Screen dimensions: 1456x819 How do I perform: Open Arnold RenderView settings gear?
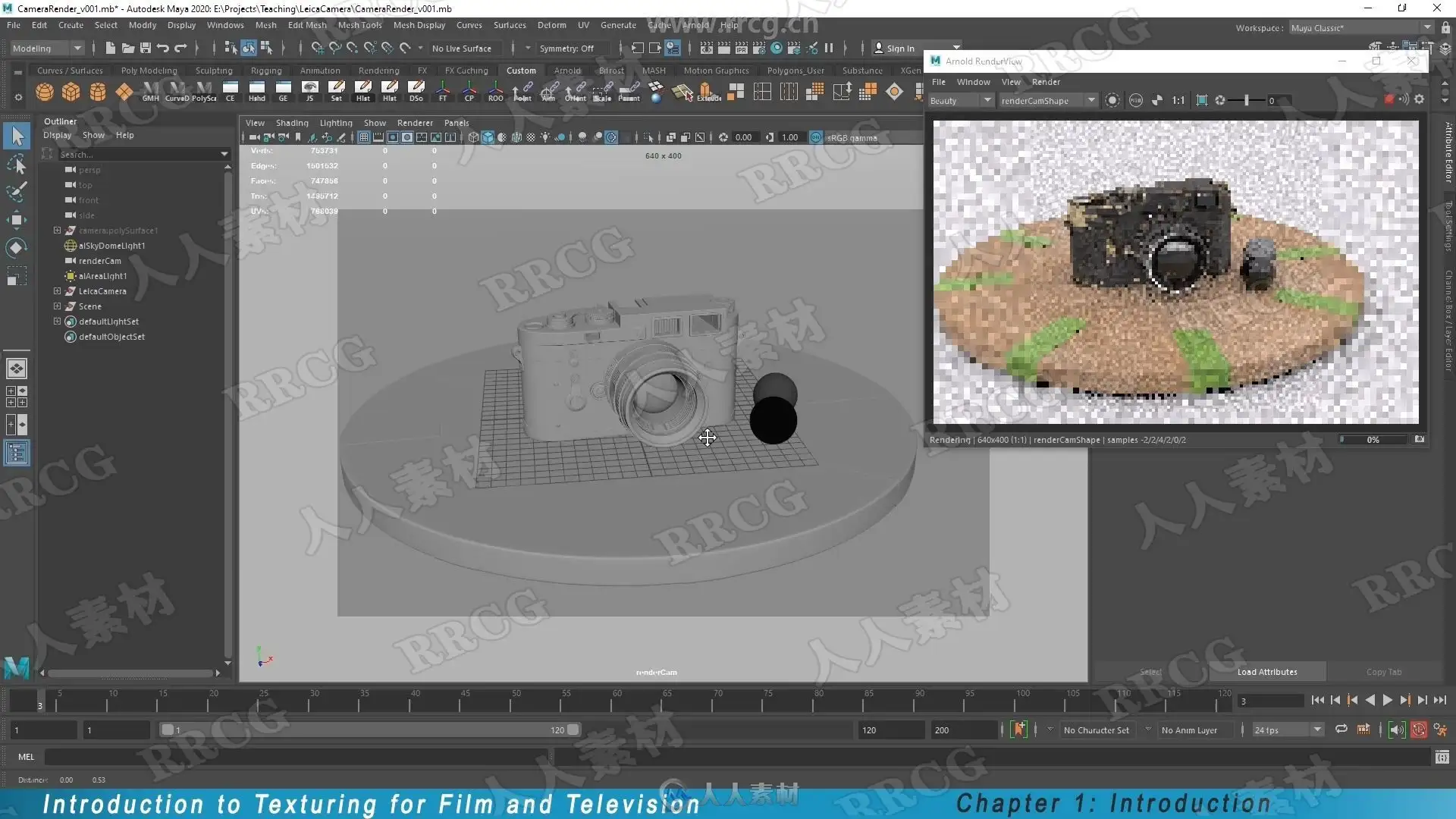(1420, 100)
